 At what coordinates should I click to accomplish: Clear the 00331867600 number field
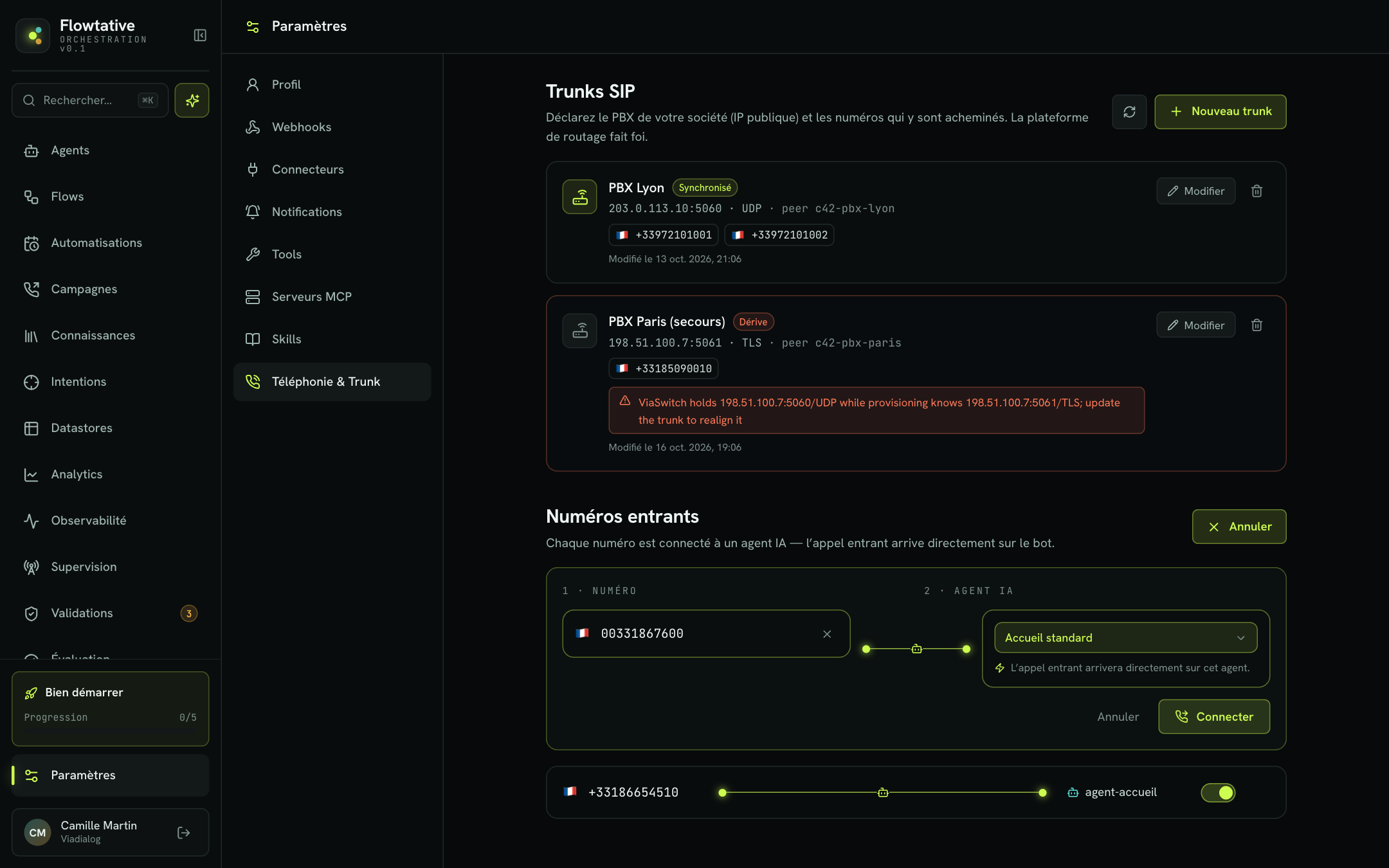click(x=827, y=634)
